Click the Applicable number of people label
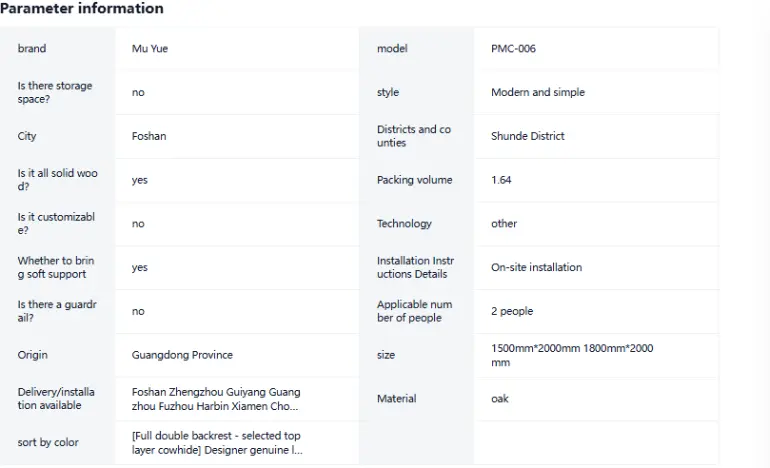 (x=414, y=311)
